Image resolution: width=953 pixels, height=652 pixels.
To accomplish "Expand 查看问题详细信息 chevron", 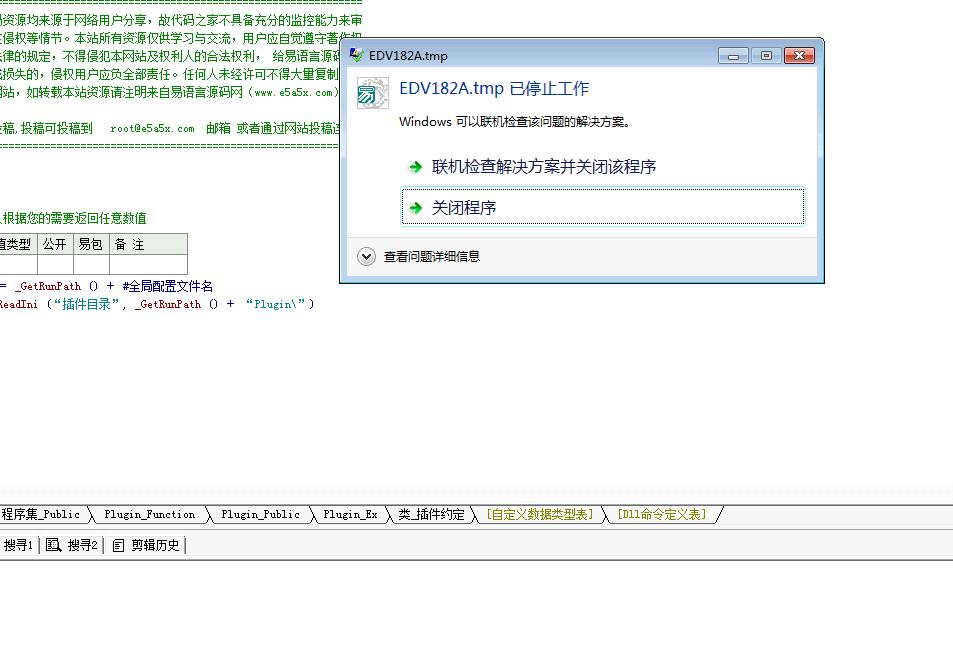I will (x=366, y=256).
